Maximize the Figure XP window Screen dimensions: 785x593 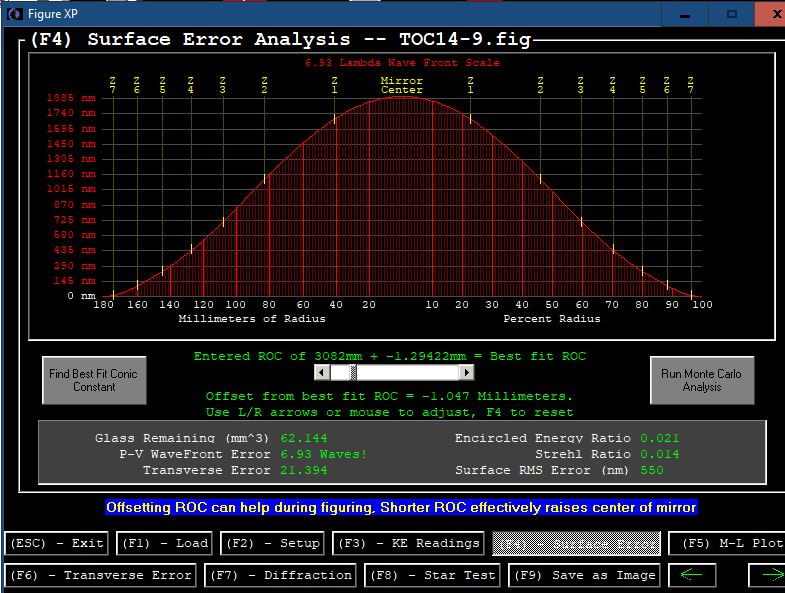731,14
